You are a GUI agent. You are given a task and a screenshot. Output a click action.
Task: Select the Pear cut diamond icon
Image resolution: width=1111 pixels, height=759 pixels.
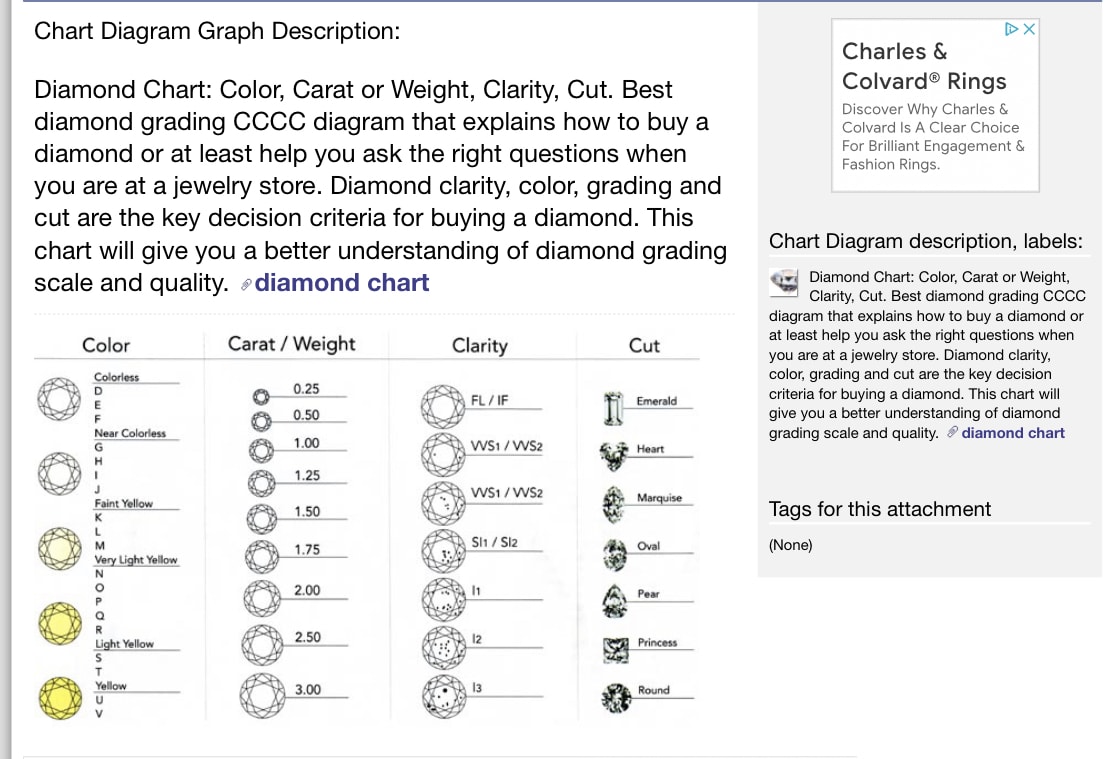point(611,600)
